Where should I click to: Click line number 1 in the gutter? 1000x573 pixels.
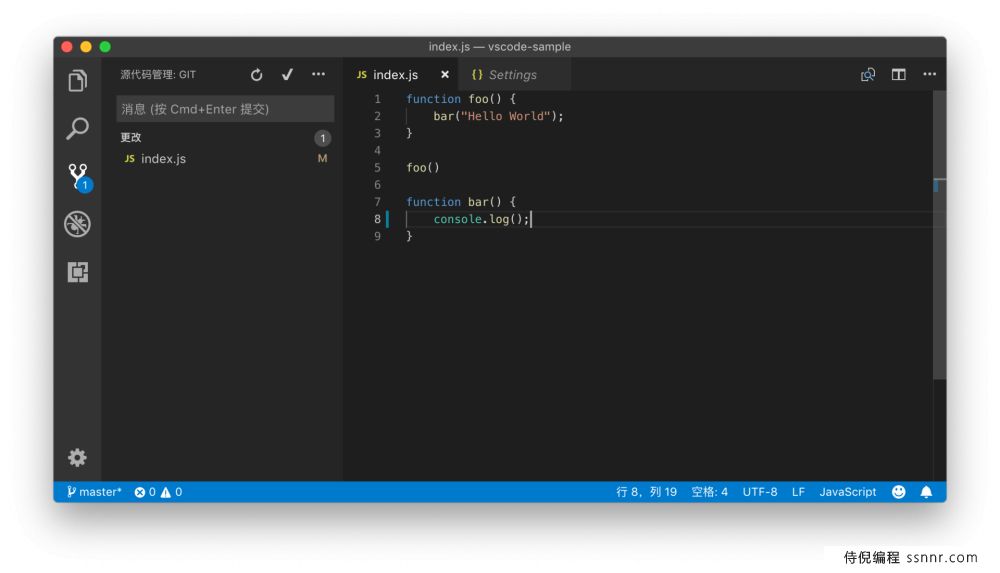378,99
